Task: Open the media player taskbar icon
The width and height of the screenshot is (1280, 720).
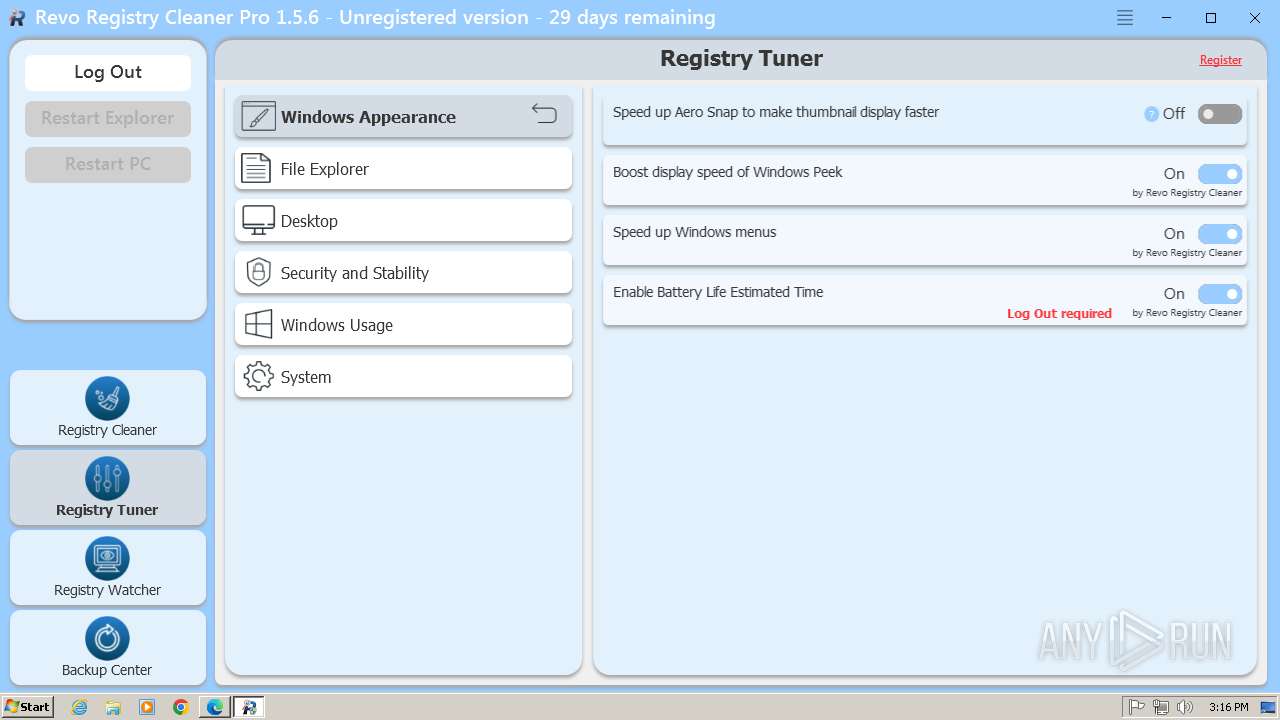Action: click(x=147, y=707)
